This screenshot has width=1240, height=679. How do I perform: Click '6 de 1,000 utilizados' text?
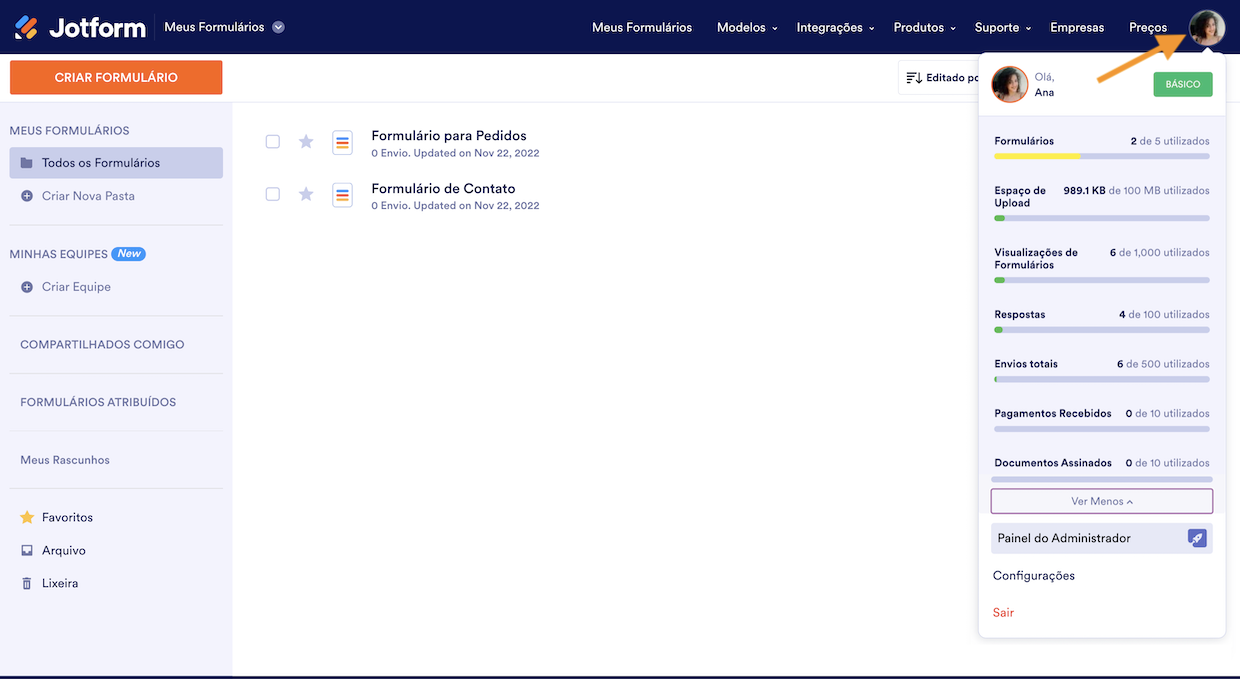1159,252
